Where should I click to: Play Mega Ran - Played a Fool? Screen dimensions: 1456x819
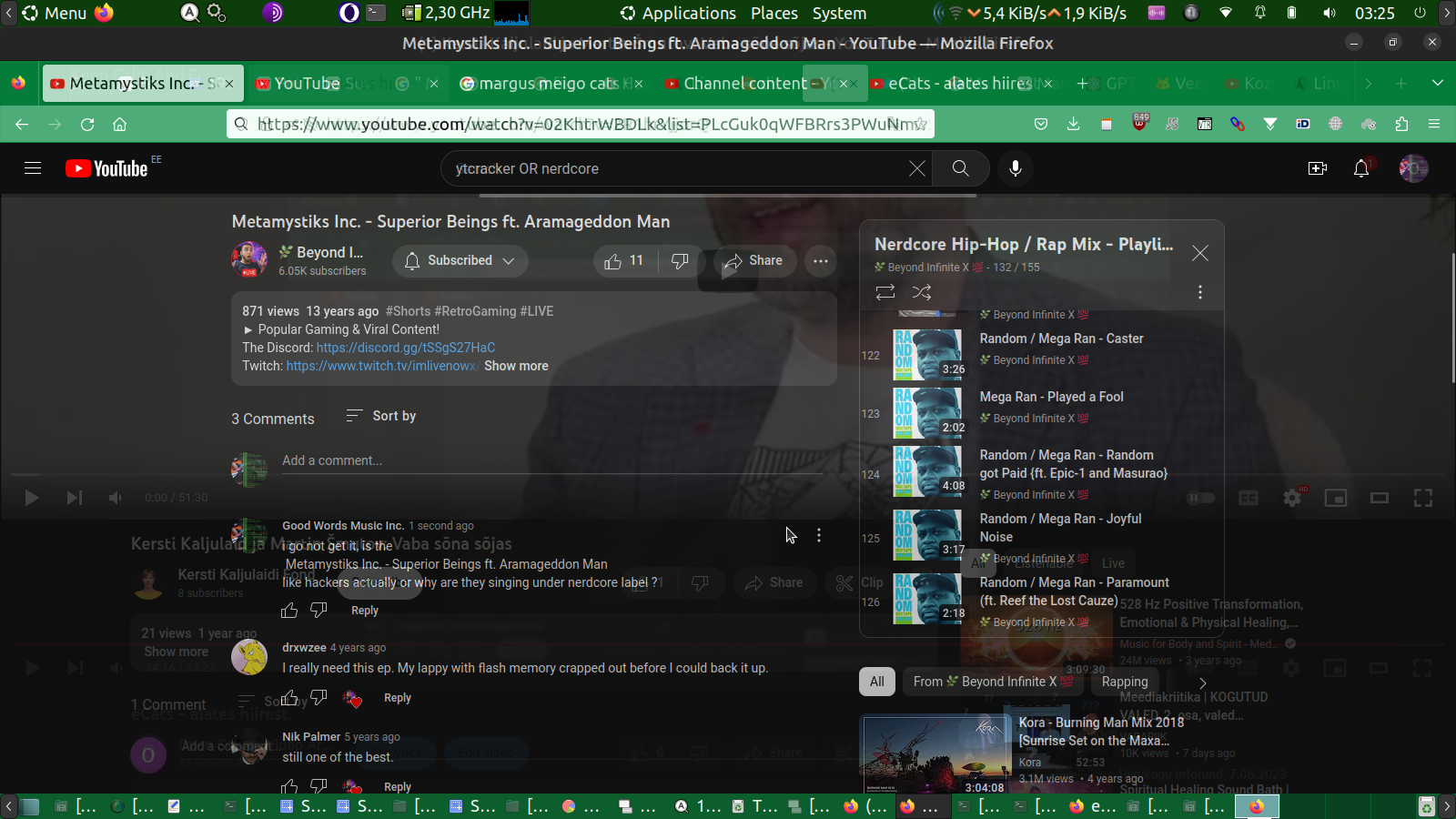tap(1051, 397)
